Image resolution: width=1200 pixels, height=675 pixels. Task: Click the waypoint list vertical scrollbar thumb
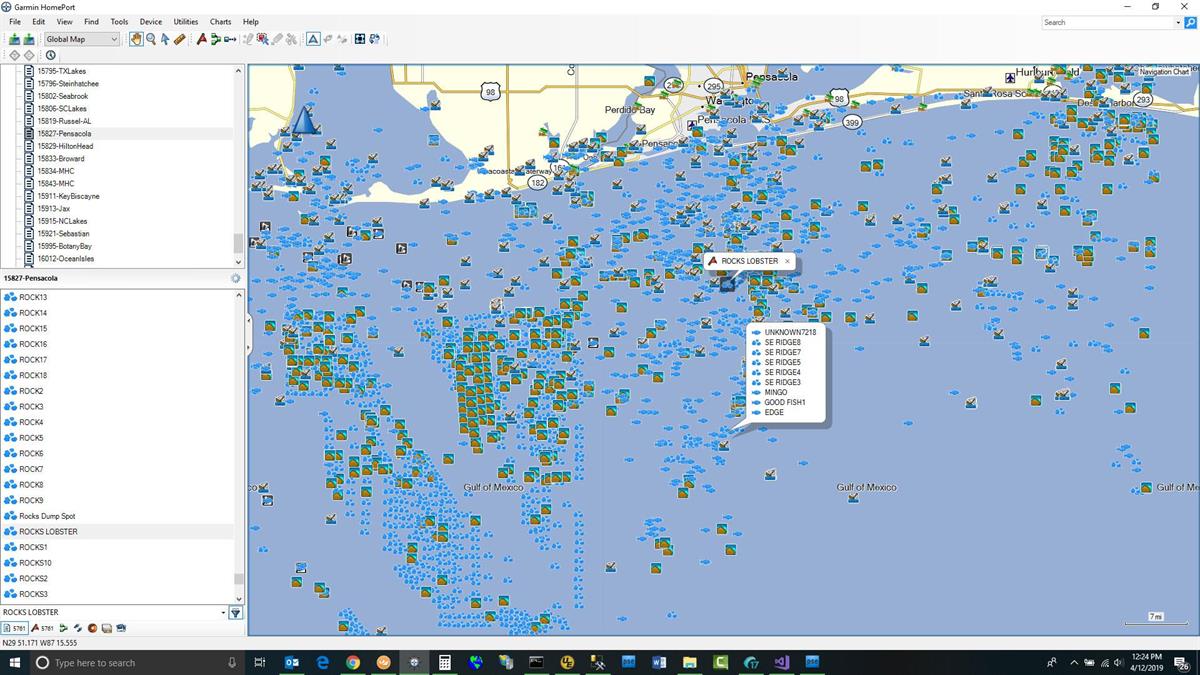(238, 578)
